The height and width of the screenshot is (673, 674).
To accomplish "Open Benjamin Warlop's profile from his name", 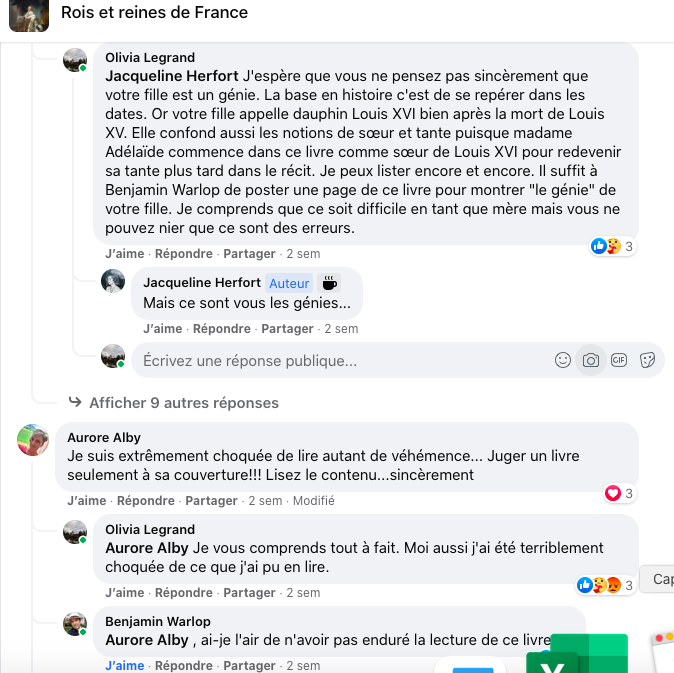I will [158, 621].
